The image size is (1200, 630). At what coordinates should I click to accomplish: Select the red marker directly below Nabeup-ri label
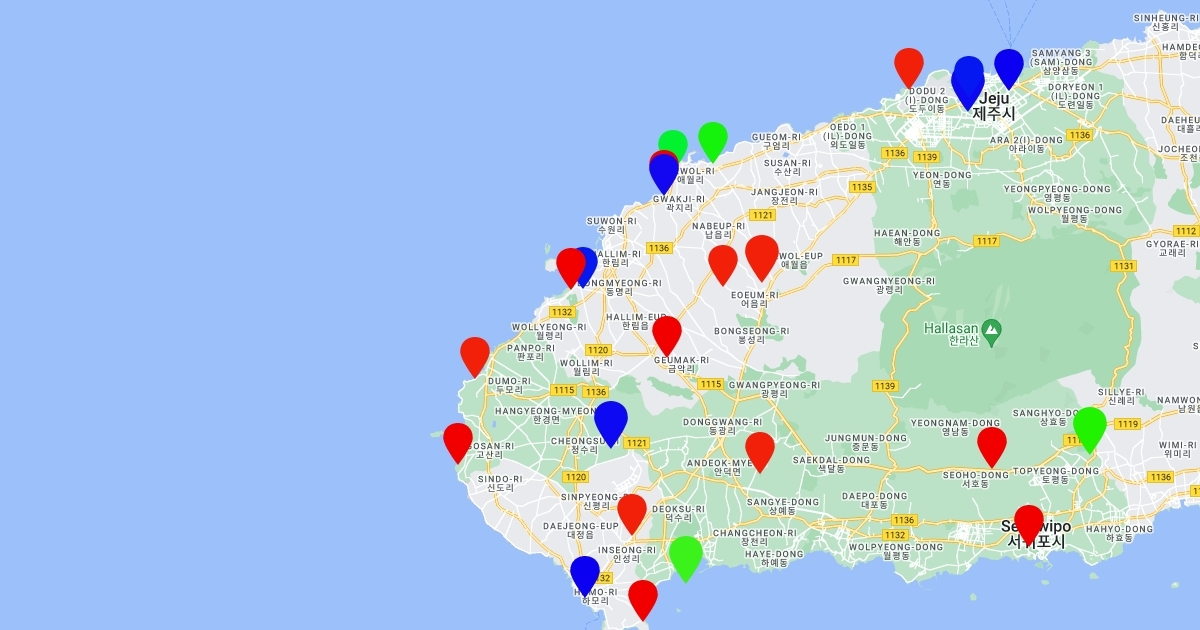pyautogui.click(x=722, y=263)
